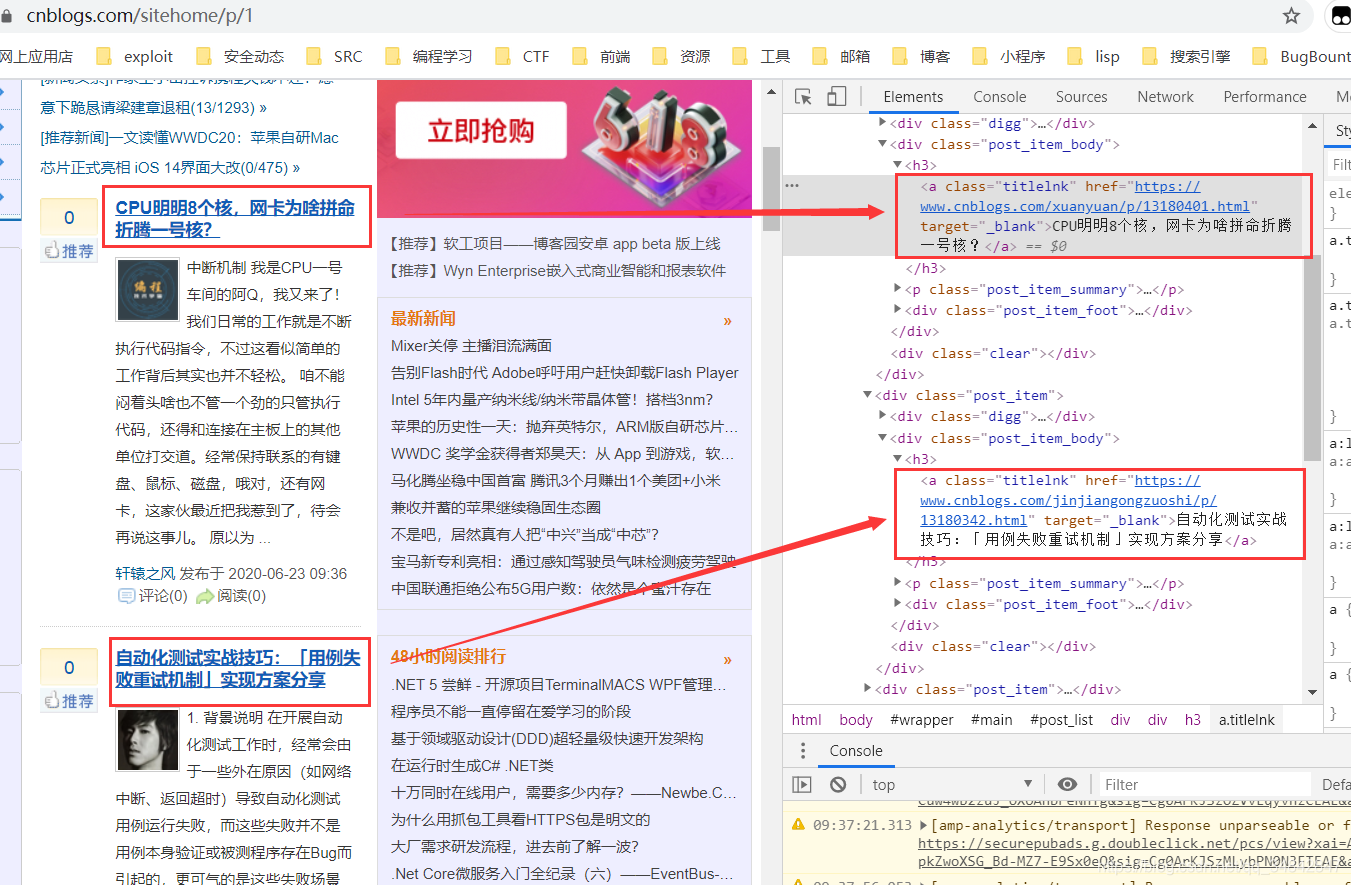1351x885 pixels.
Task: Click the 阅读(0) read icon
Action: pyautogui.click(x=205, y=596)
